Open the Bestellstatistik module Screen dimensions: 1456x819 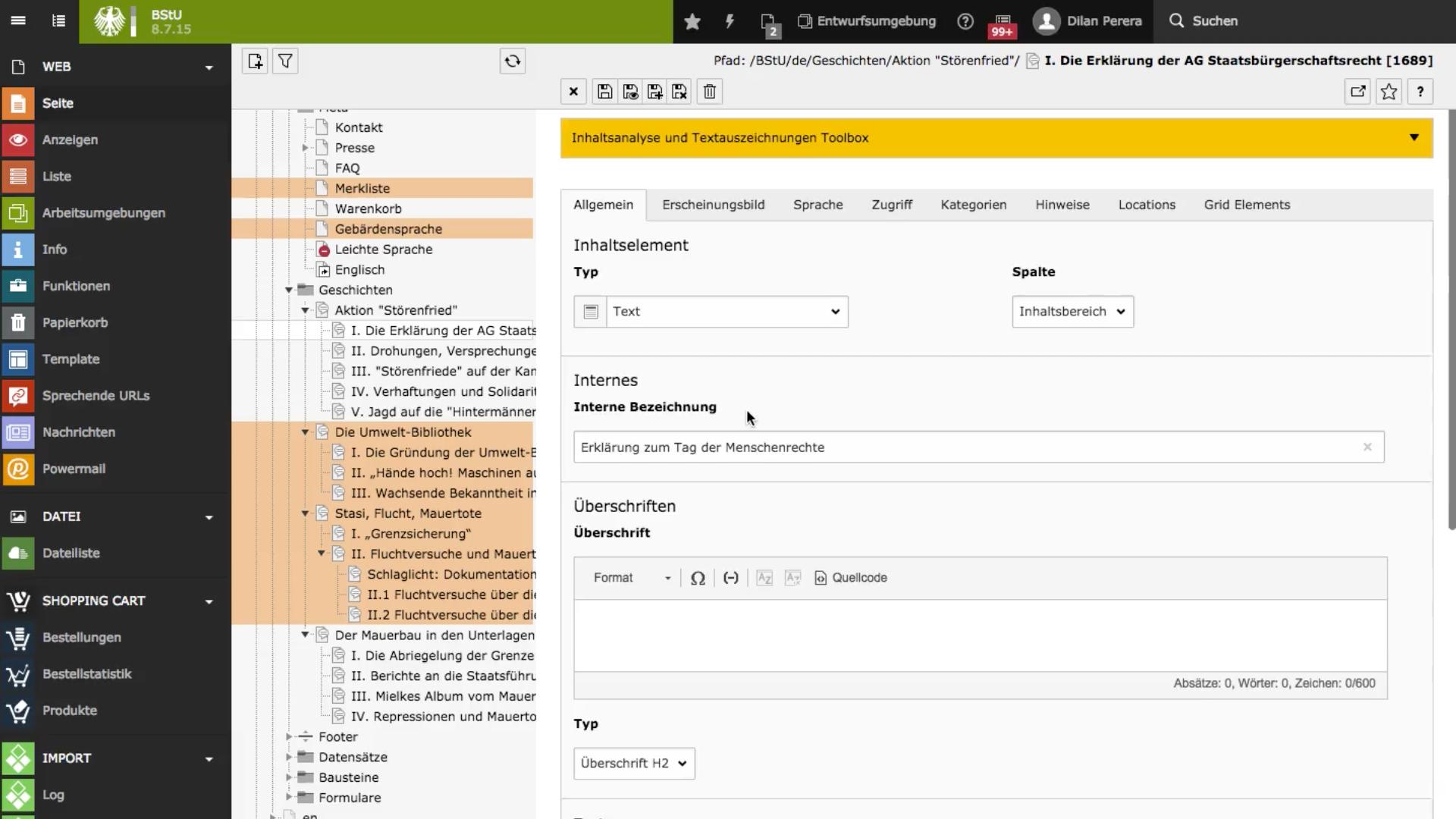pyautogui.click(x=115, y=674)
